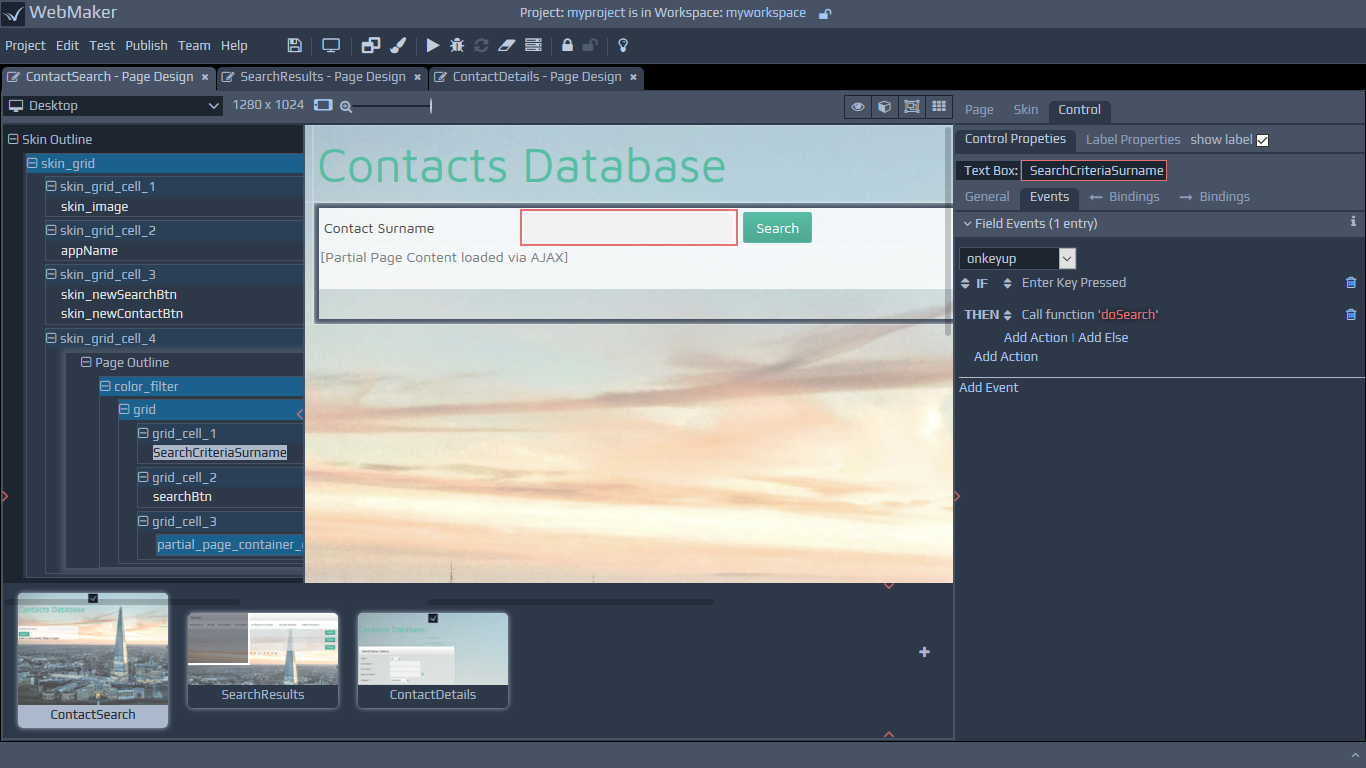The width and height of the screenshot is (1366, 768).
Task: Collapse the skin_grid tree node
Action: [x=32, y=163]
